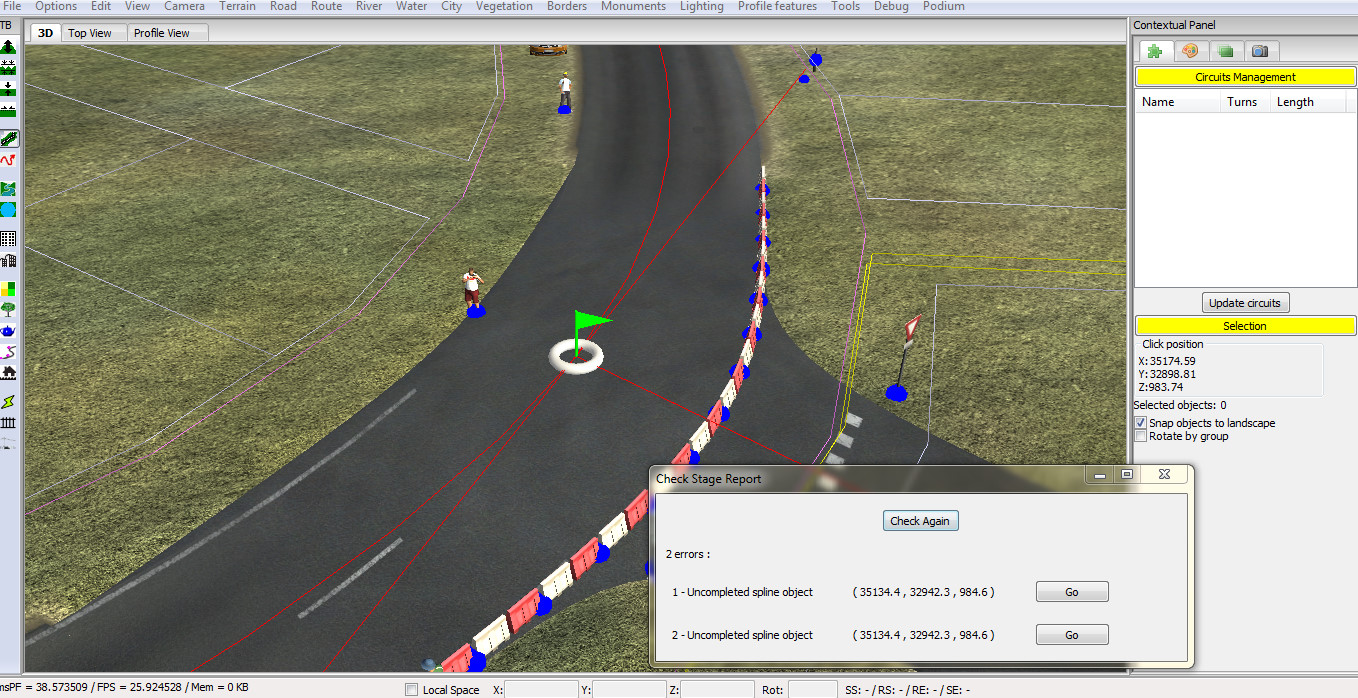
Task: Switch to the Top View tab
Action: coord(90,33)
